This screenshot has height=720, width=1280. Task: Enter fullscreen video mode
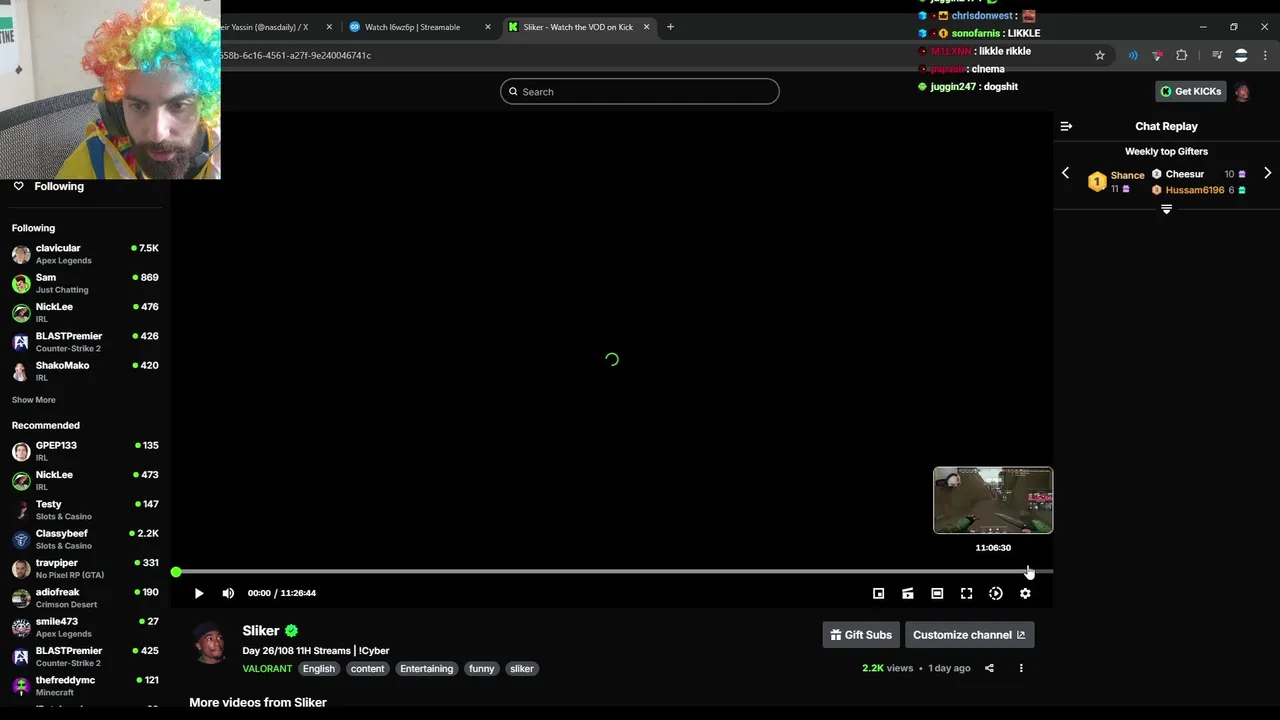coord(966,593)
